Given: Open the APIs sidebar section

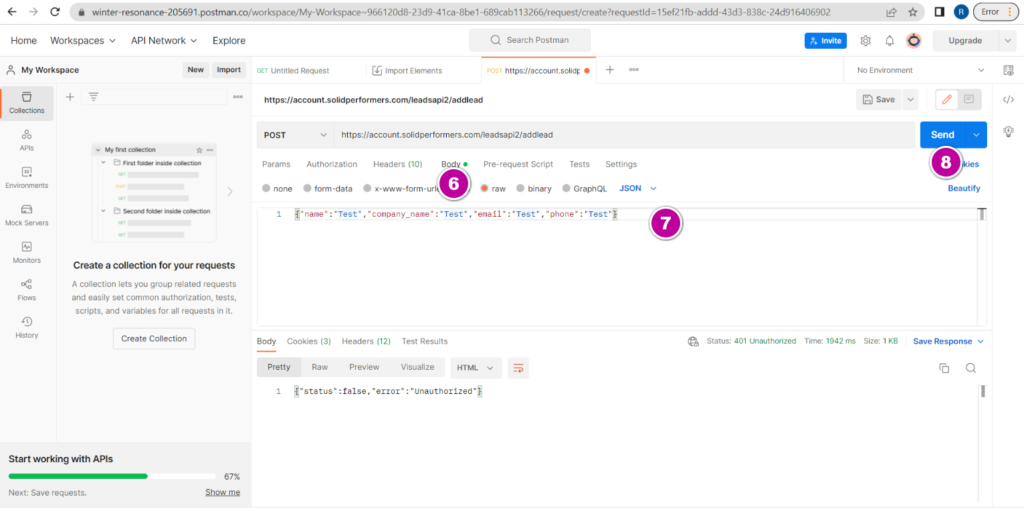Looking at the screenshot, I should 27,140.
